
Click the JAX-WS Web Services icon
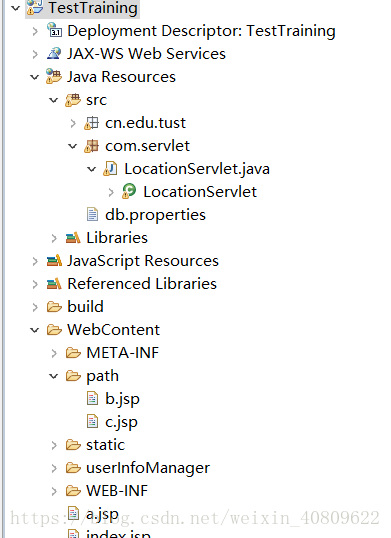[54, 54]
